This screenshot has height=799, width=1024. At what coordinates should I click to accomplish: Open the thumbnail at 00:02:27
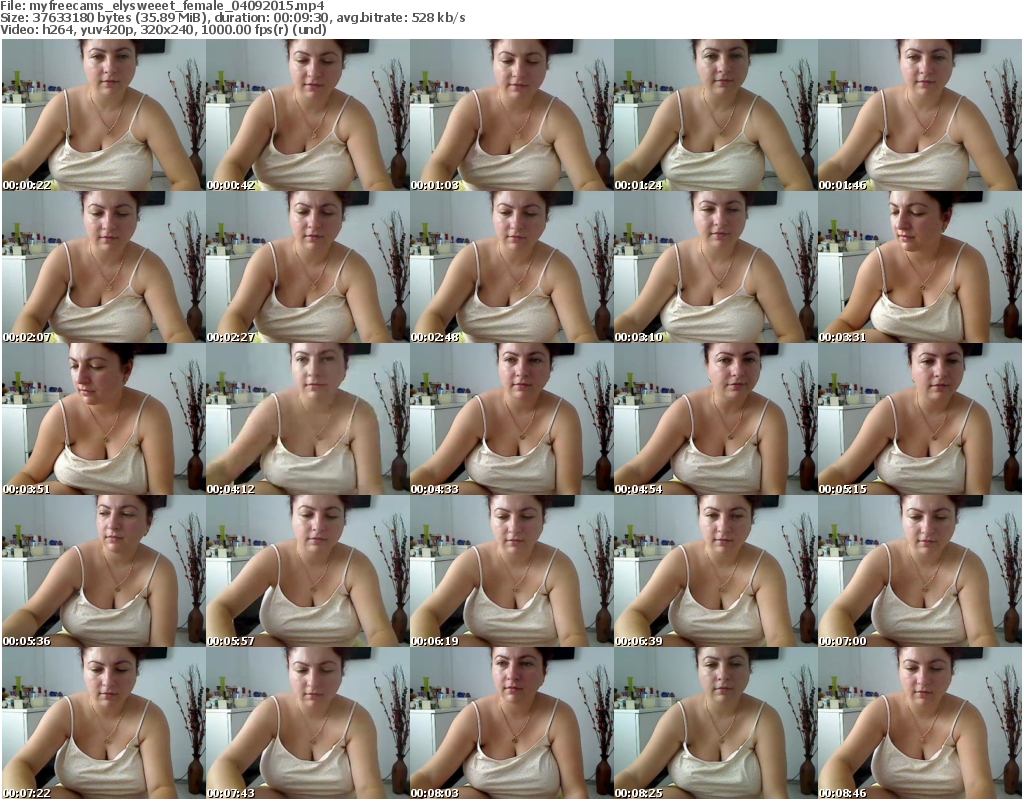[308, 267]
